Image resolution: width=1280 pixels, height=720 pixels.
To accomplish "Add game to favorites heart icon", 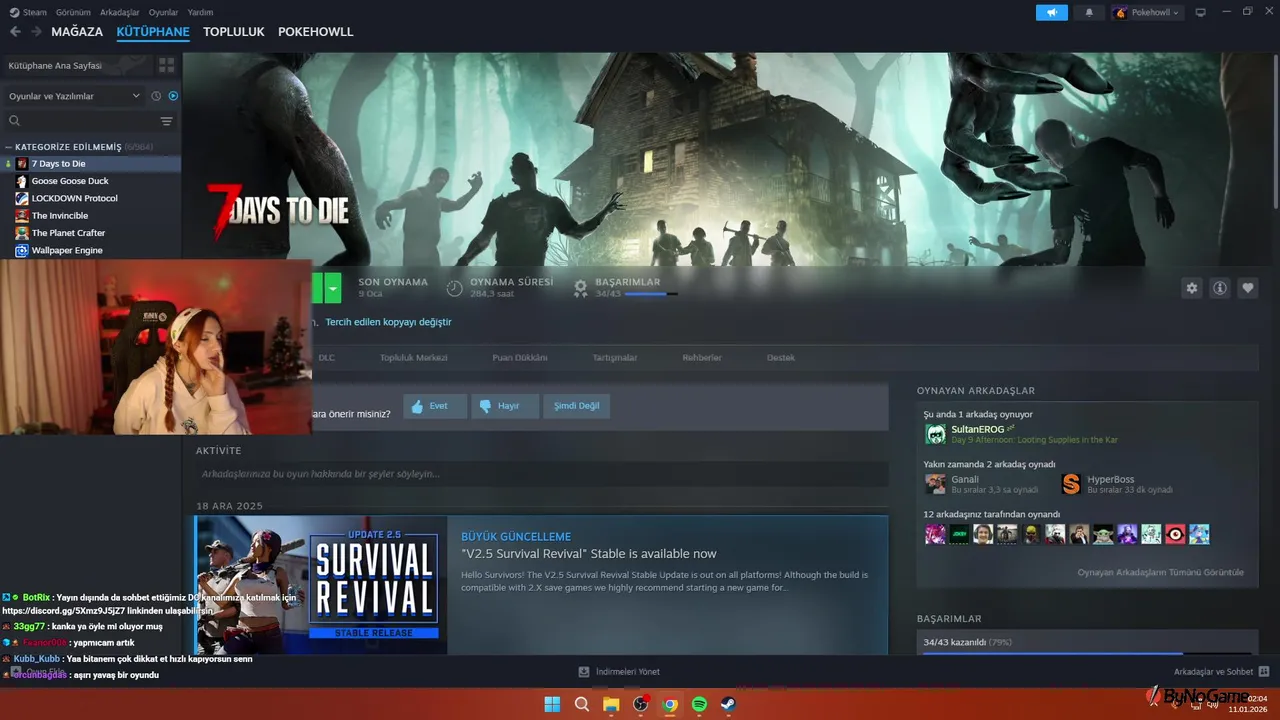I will pos(1247,288).
